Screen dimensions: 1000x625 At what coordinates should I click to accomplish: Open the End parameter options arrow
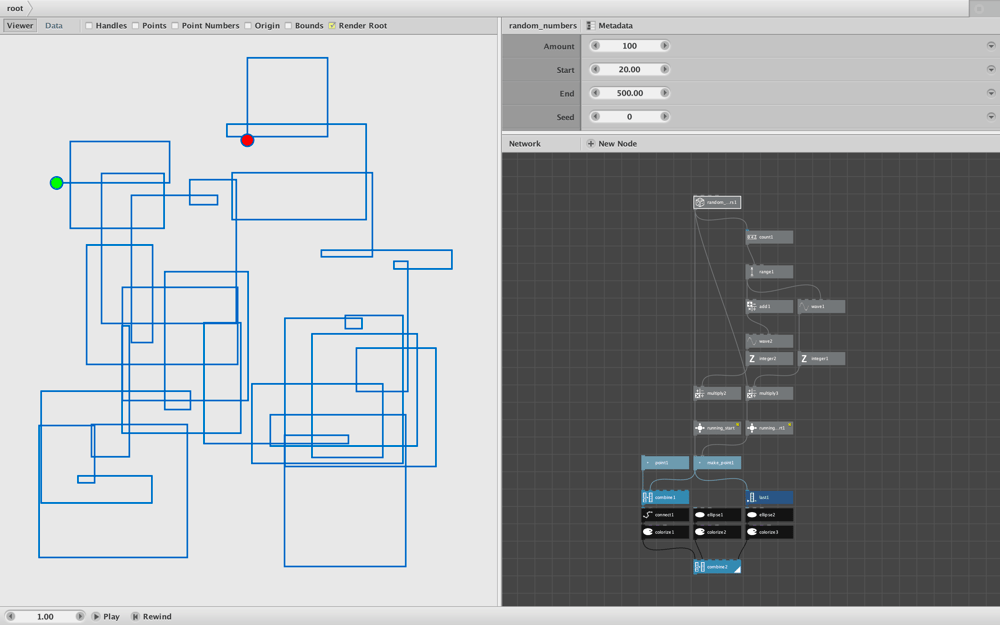[x=991, y=93]
